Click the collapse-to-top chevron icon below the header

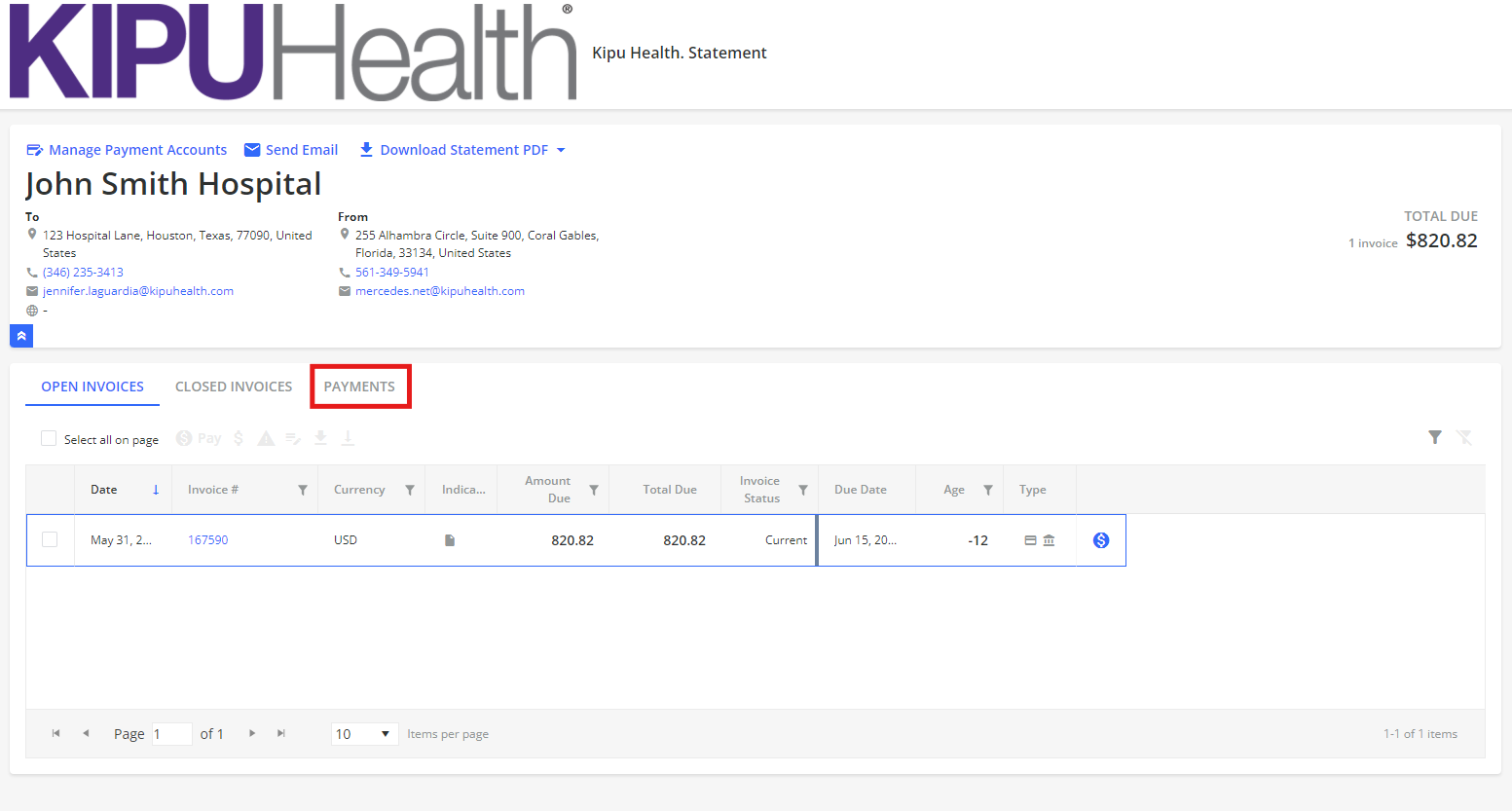pyautogui.click(x=20, y=336)
